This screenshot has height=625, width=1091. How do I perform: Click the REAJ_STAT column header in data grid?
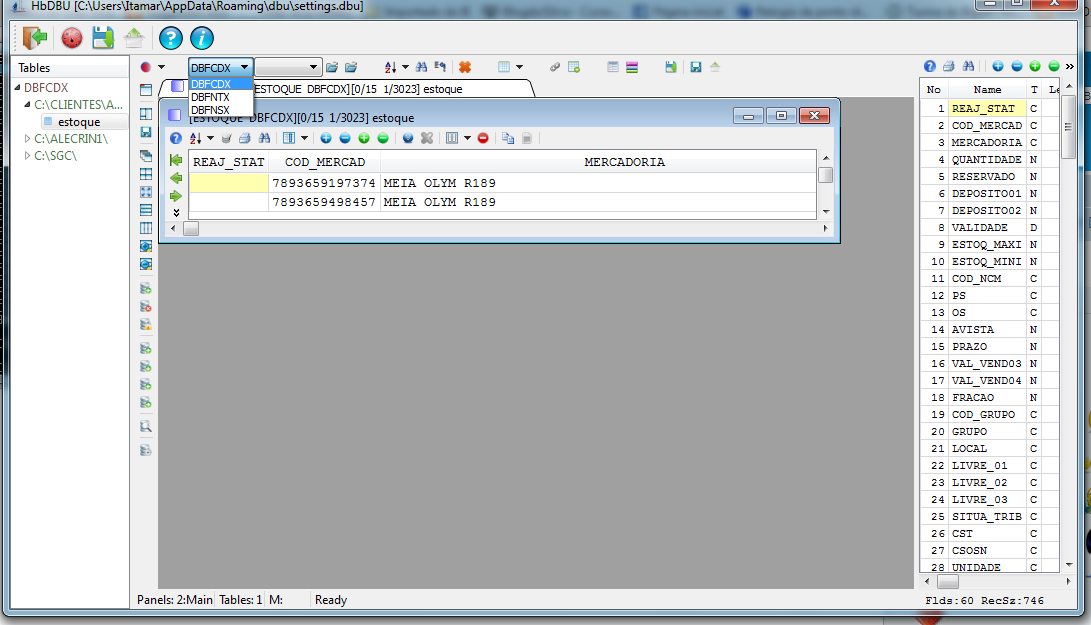[228, 161]
